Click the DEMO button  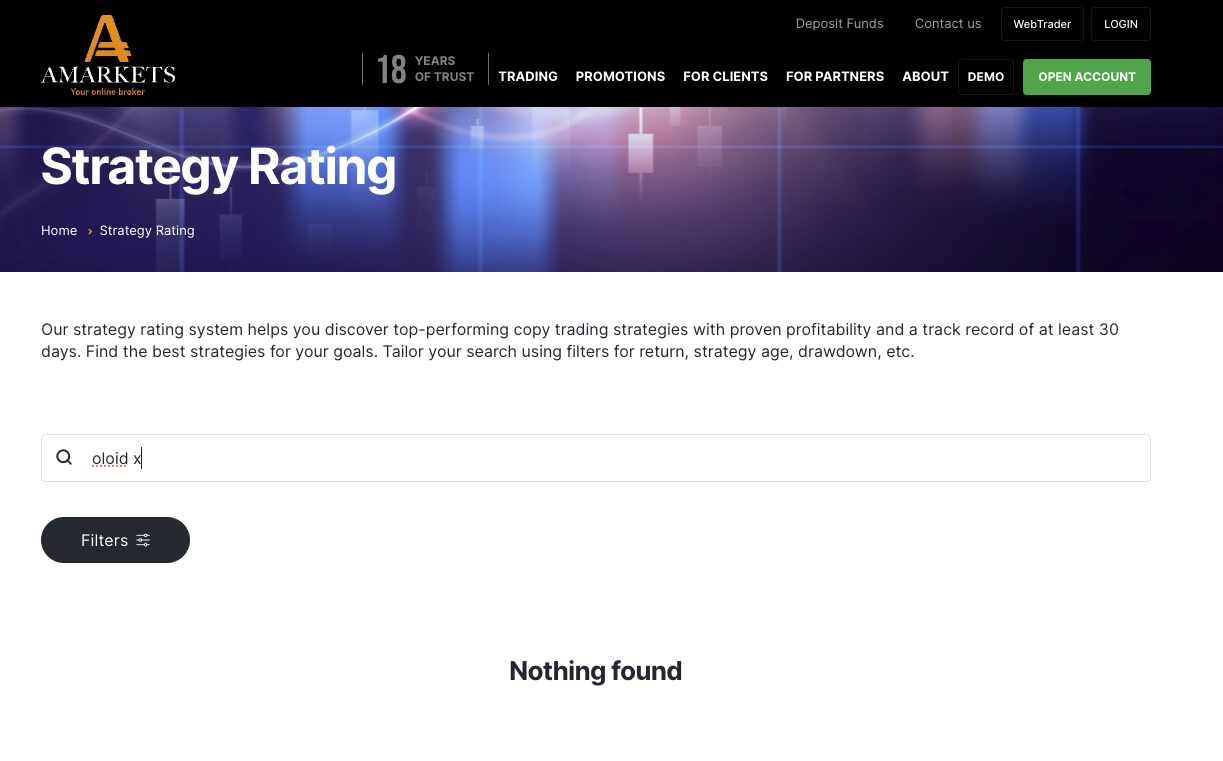pos(986,77)
